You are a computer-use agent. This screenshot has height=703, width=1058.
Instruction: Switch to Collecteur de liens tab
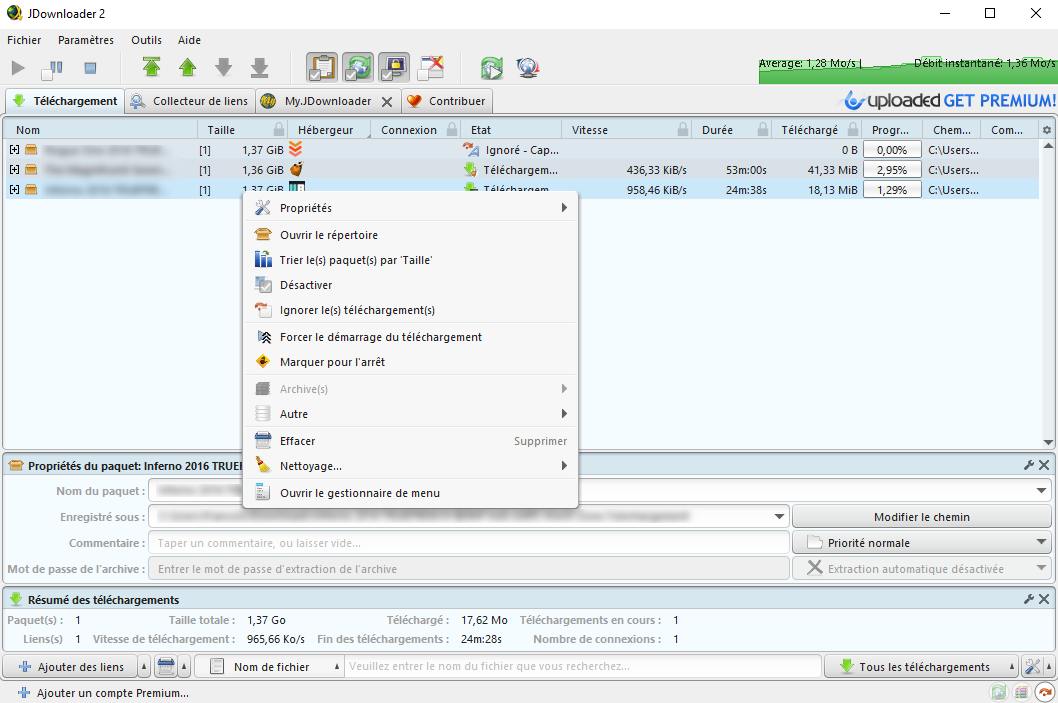(190, 101)
